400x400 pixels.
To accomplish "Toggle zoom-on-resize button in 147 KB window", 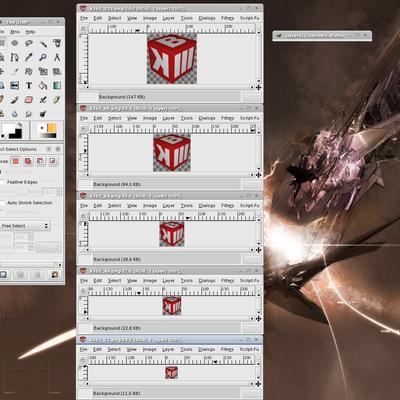I will (258, 28).
